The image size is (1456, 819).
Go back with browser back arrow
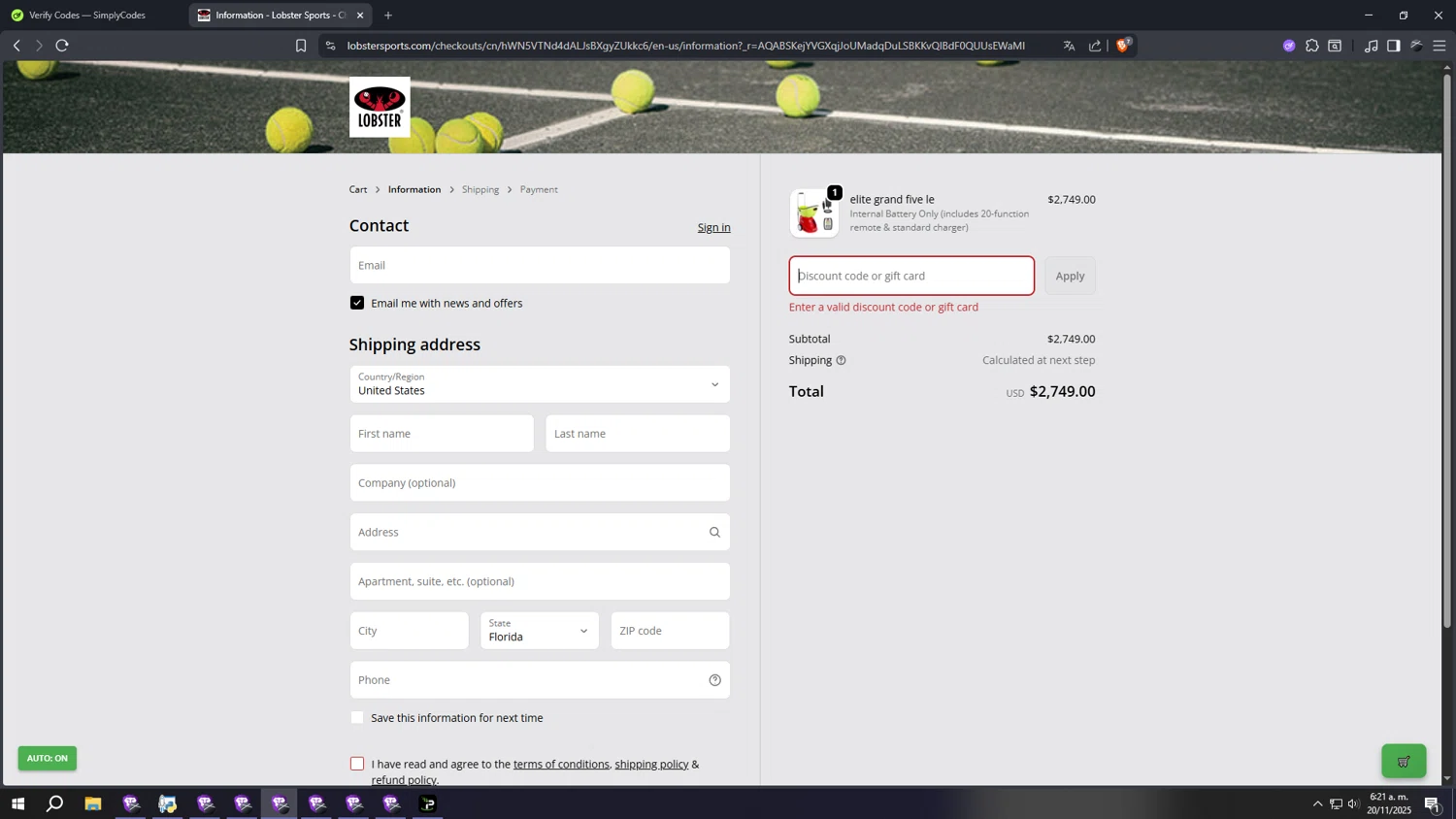tap(17, 46)
